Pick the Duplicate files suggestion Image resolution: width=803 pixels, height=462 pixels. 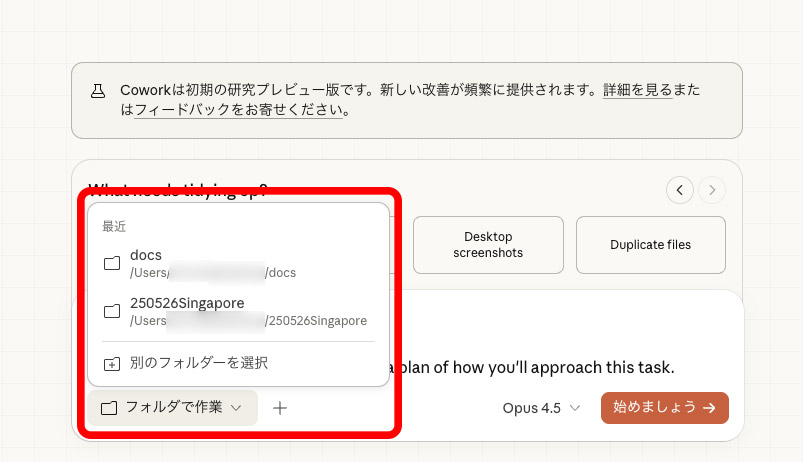(650, 245)
